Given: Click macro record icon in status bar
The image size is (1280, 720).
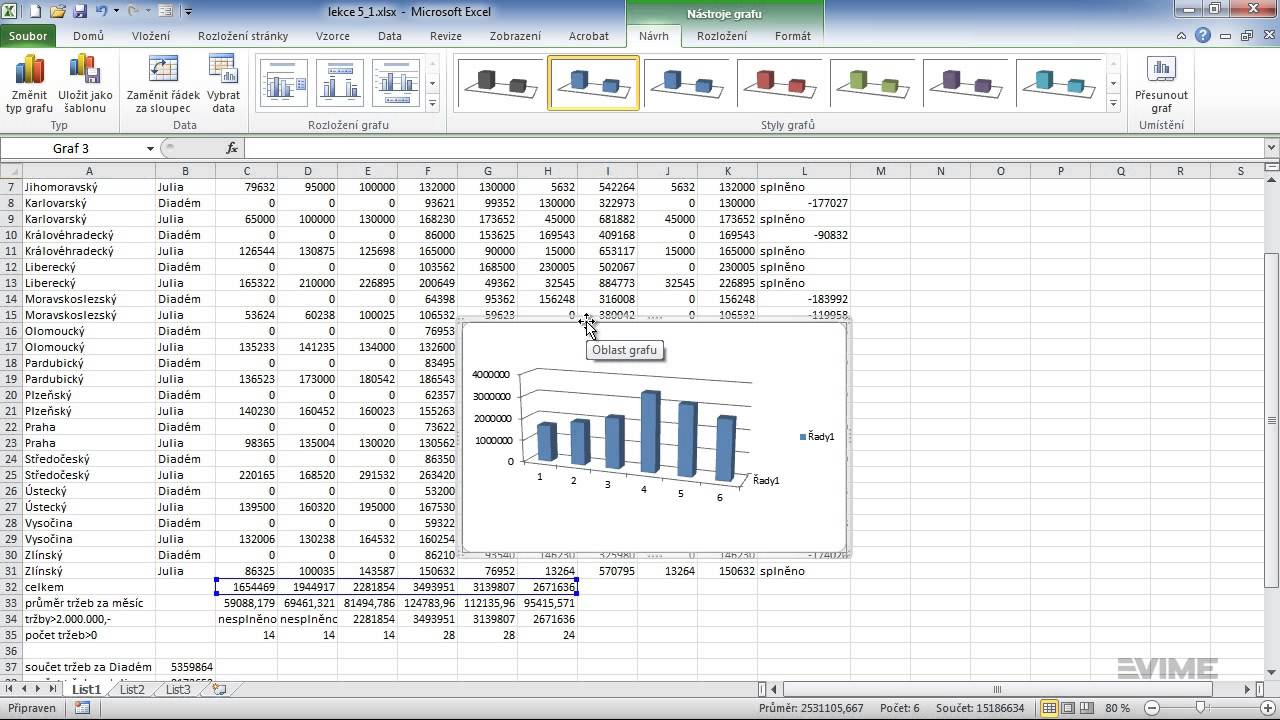Looking at the screenshot, I should coord(82,708).
